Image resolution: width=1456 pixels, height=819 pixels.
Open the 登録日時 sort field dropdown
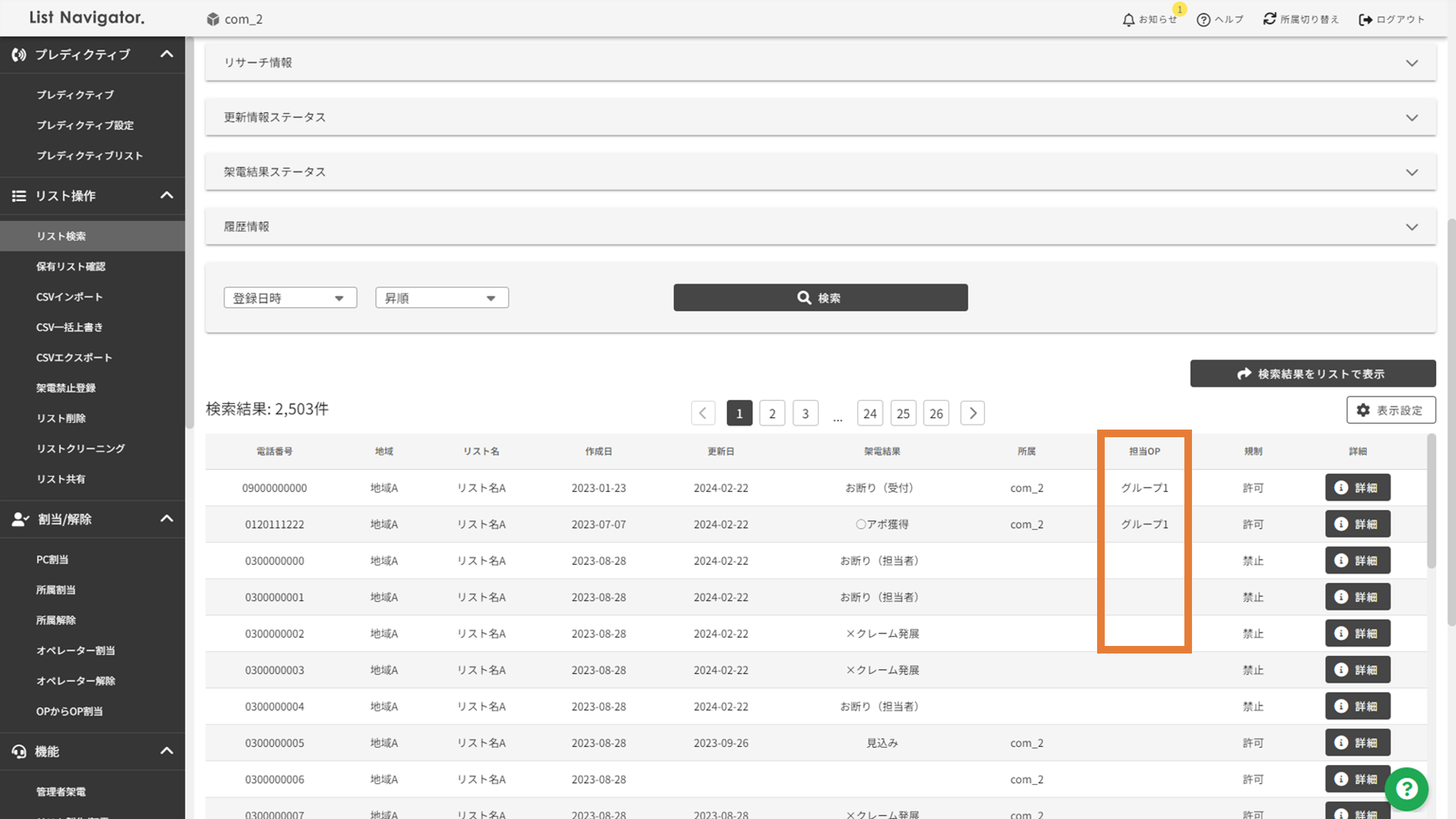tap(290, 298)
